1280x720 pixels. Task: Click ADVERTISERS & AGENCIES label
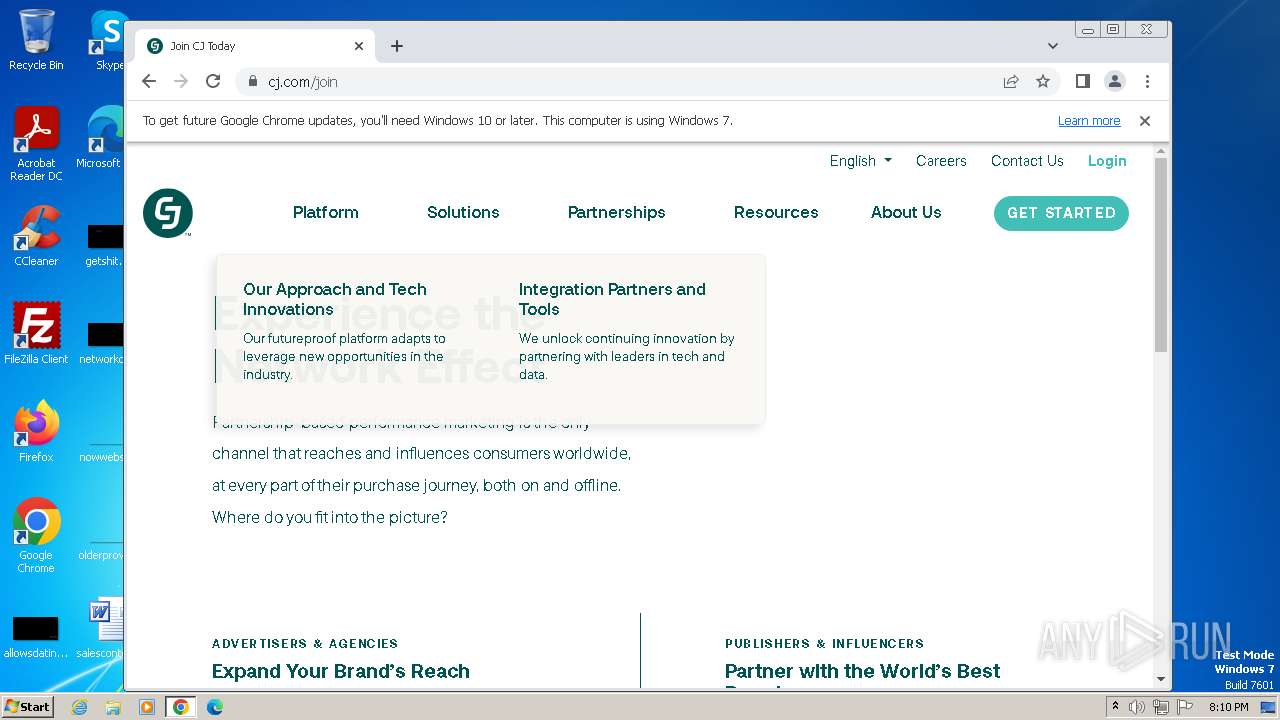[x=305, y=643]
